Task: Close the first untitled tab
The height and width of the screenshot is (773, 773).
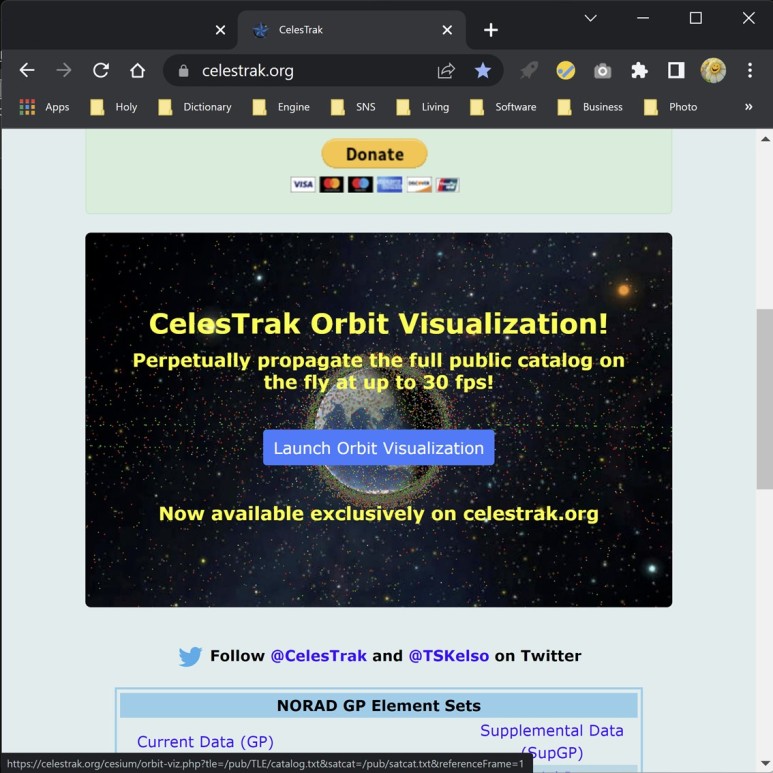Action: 220,30
